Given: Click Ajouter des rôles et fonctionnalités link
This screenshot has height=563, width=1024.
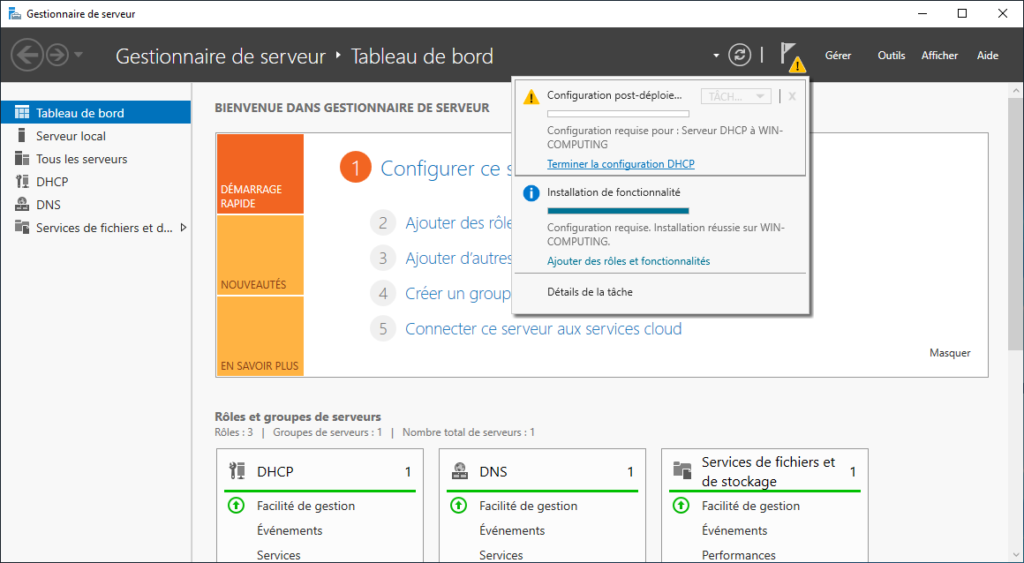Looking at the screenshot, I should click(628, 261).
